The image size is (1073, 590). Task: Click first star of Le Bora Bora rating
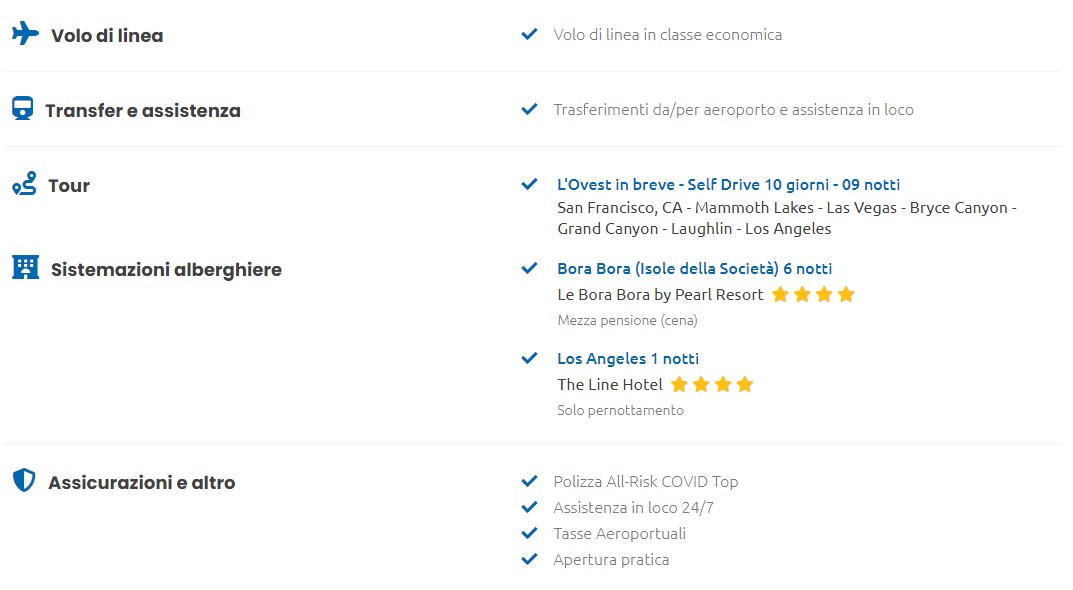[x=780, y=294]
